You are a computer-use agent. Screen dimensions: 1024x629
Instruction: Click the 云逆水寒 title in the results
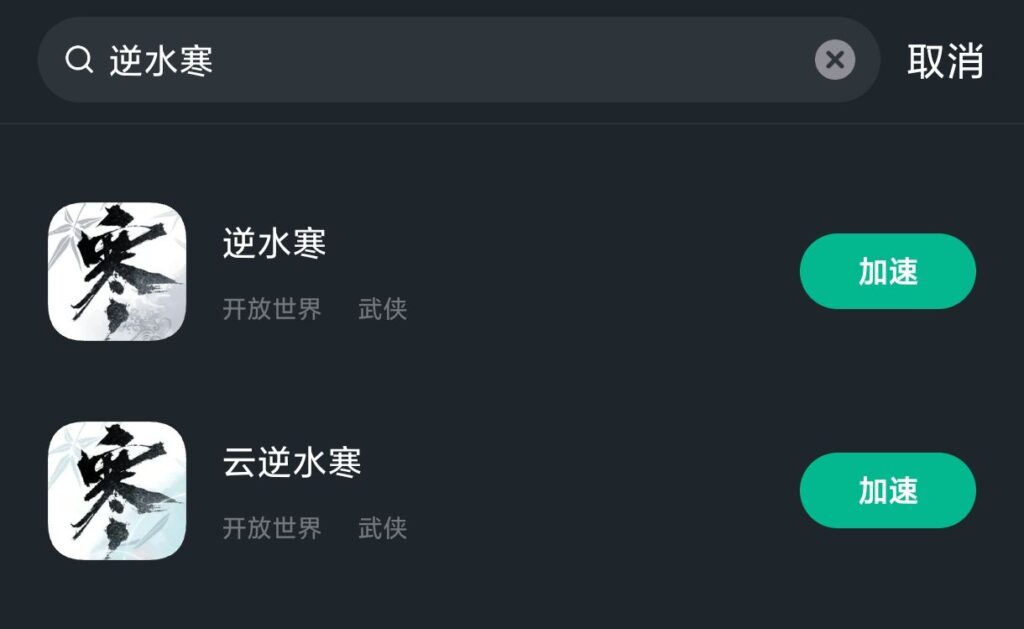291,462
